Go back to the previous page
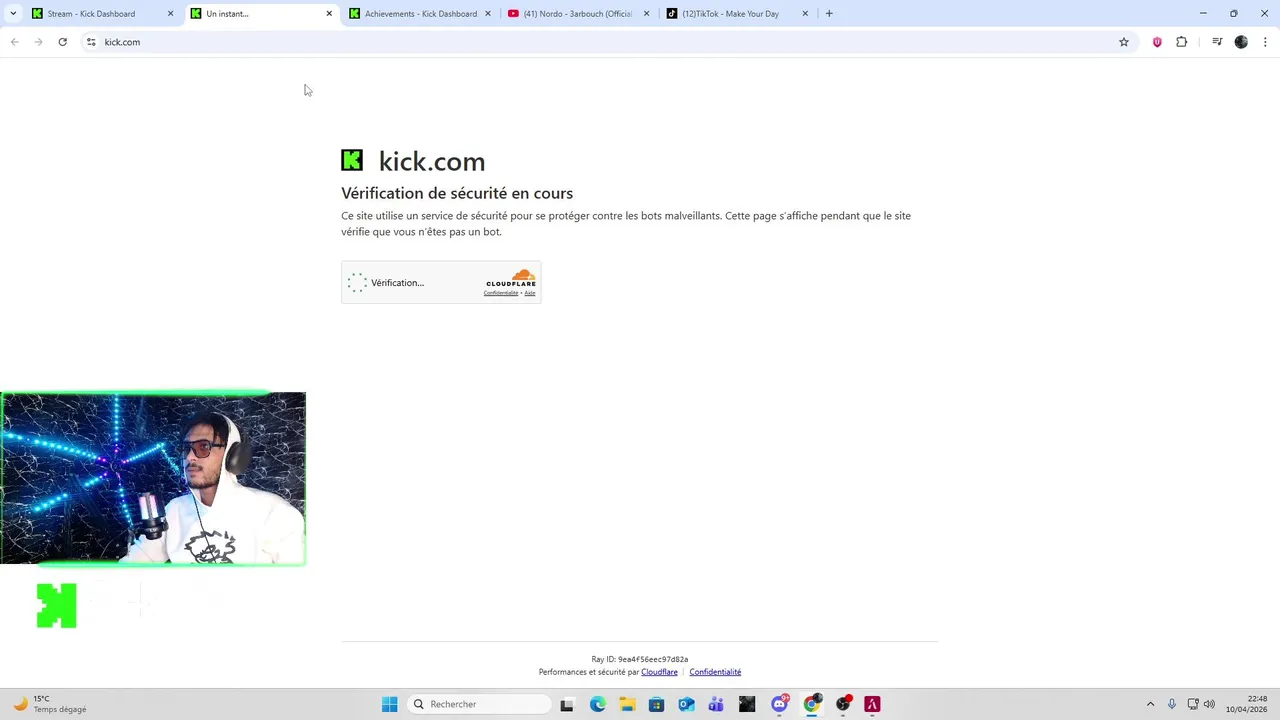 tap(15, 42)
